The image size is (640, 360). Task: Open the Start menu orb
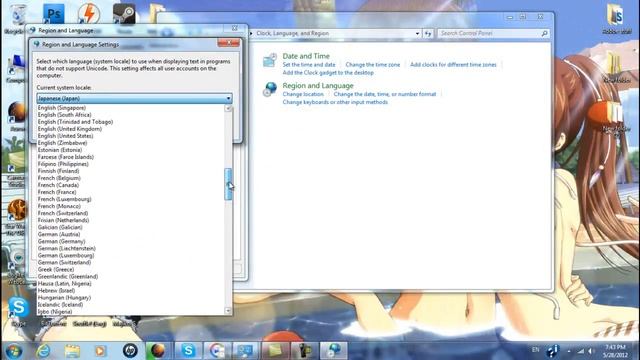pos(13,351)
